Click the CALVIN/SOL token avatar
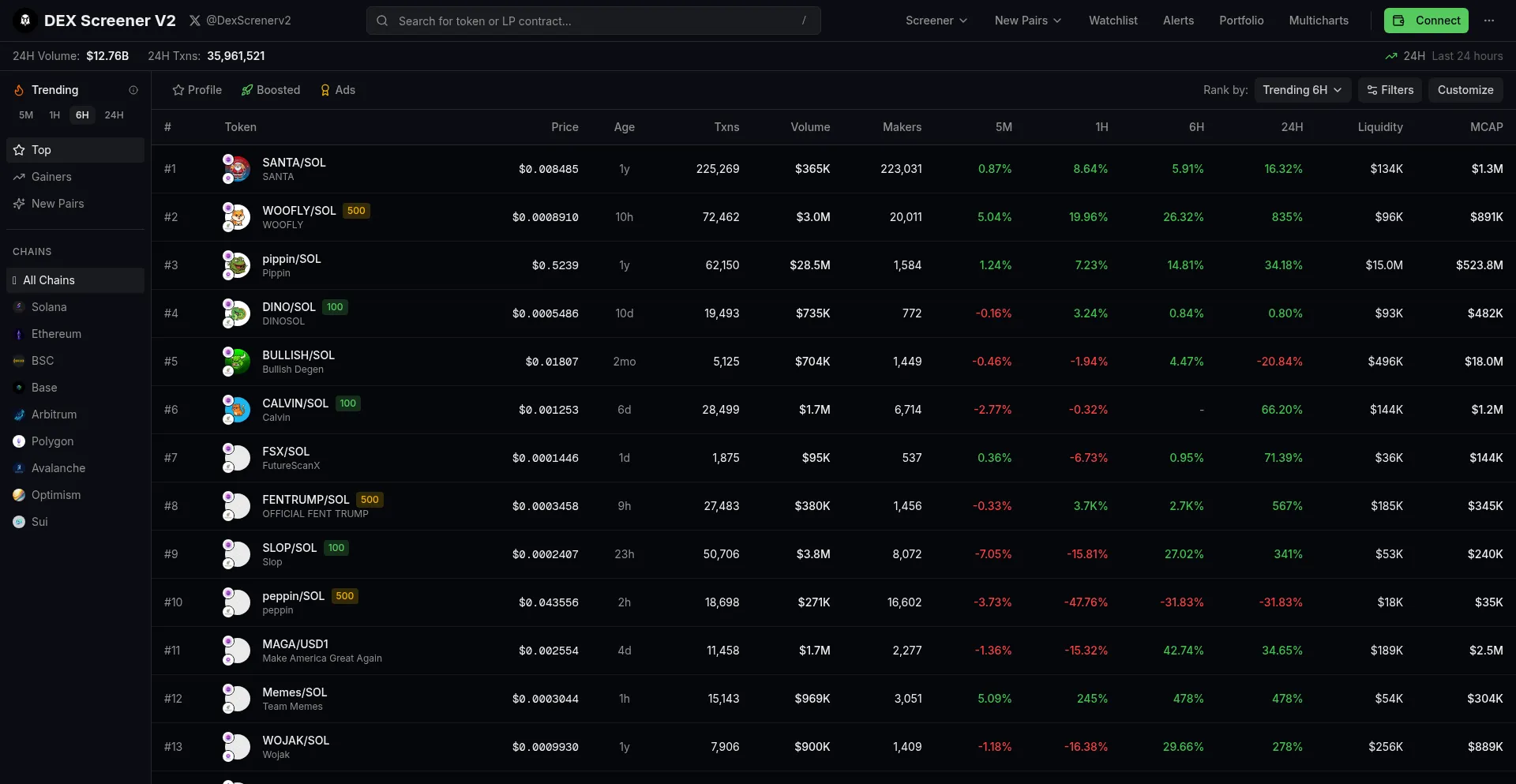This screenshot has width=1516, height=784. click(236, 410)
